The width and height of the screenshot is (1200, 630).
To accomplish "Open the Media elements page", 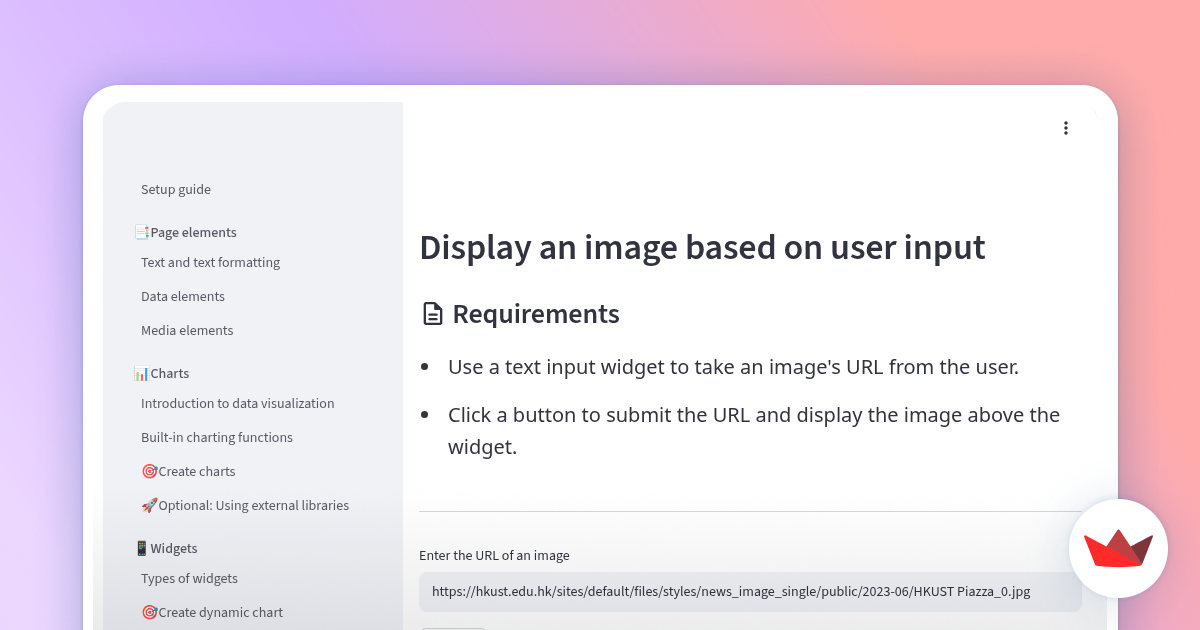I will coord(187,331).
